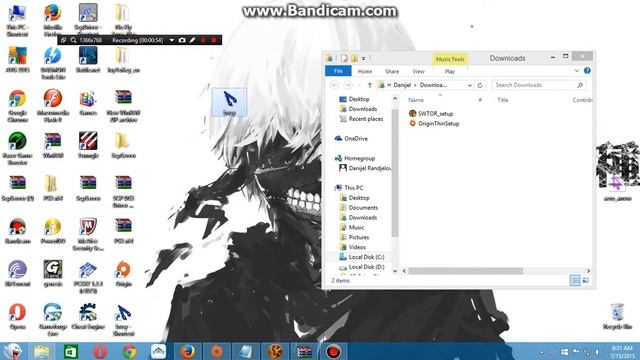Select the SWTOR_setup file
640x360 pixels.
pyautogui.click(x=431, y=113)
